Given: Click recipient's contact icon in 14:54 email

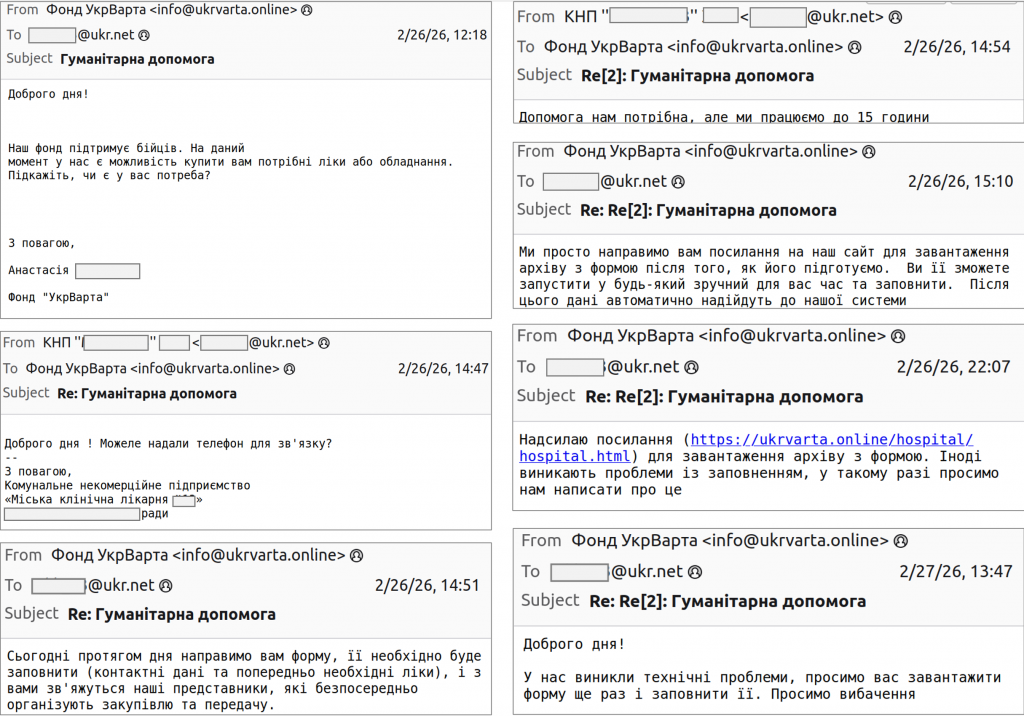Looking at the screenshot, I should click(x=855, y=47).
